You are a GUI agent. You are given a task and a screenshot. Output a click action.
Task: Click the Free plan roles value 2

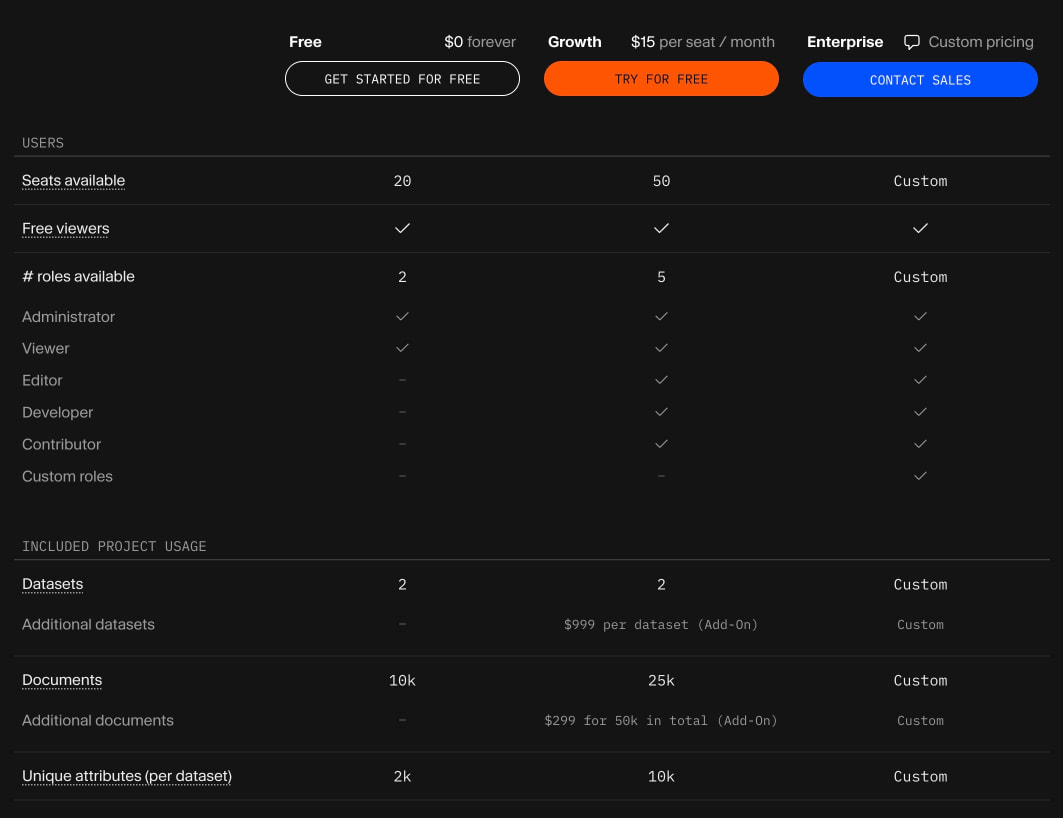402,277
